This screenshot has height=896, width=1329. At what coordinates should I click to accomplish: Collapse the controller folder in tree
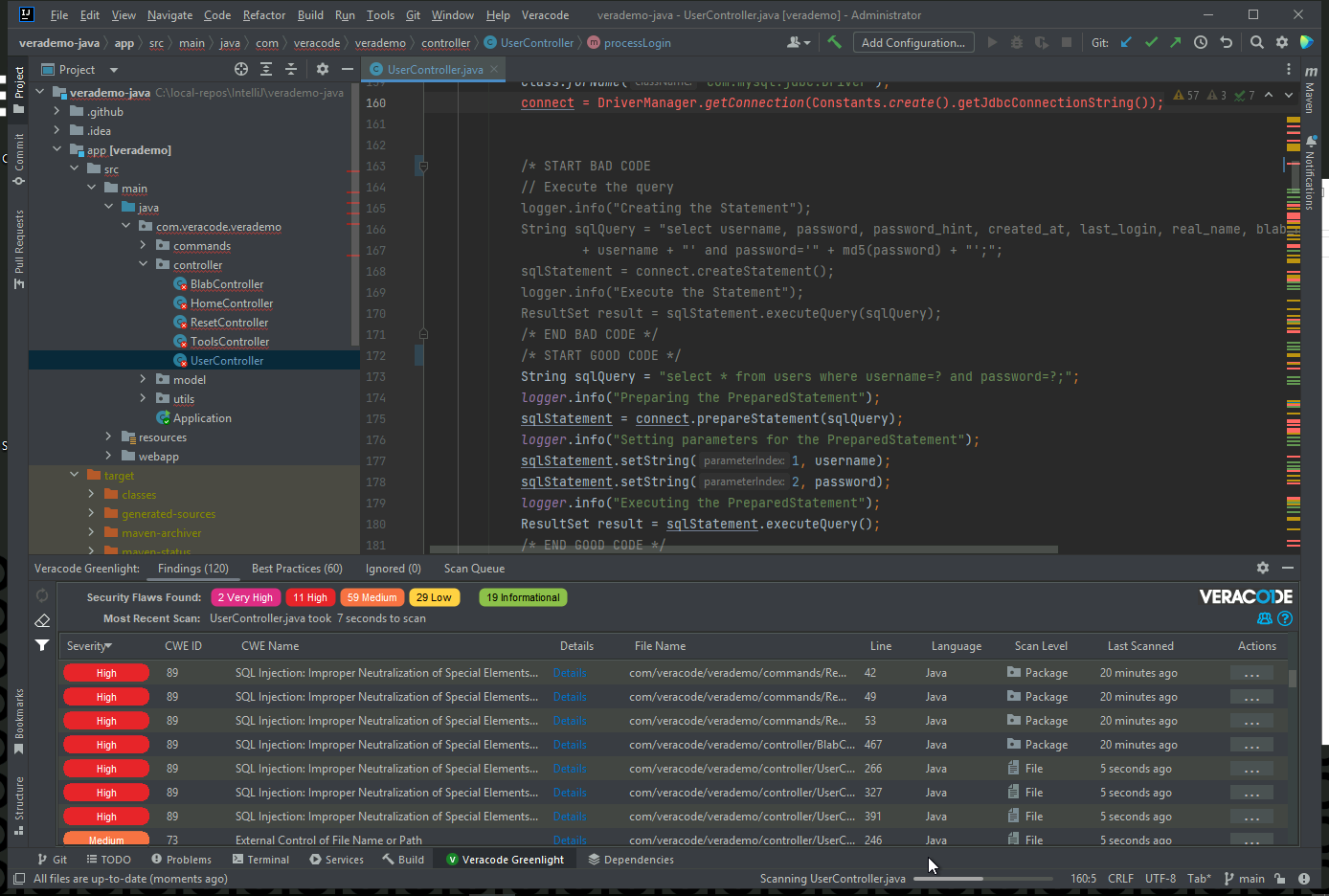click(144, 265)
